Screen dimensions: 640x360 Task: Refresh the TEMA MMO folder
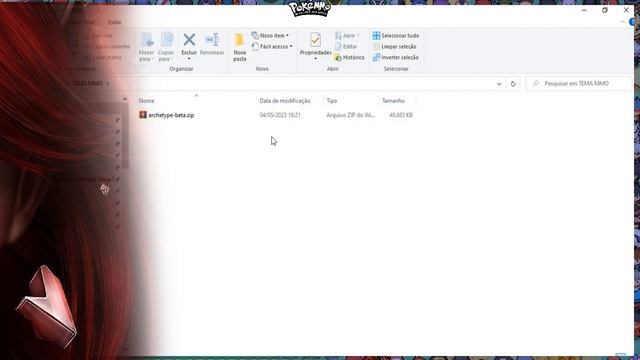[x=513, y=84]
